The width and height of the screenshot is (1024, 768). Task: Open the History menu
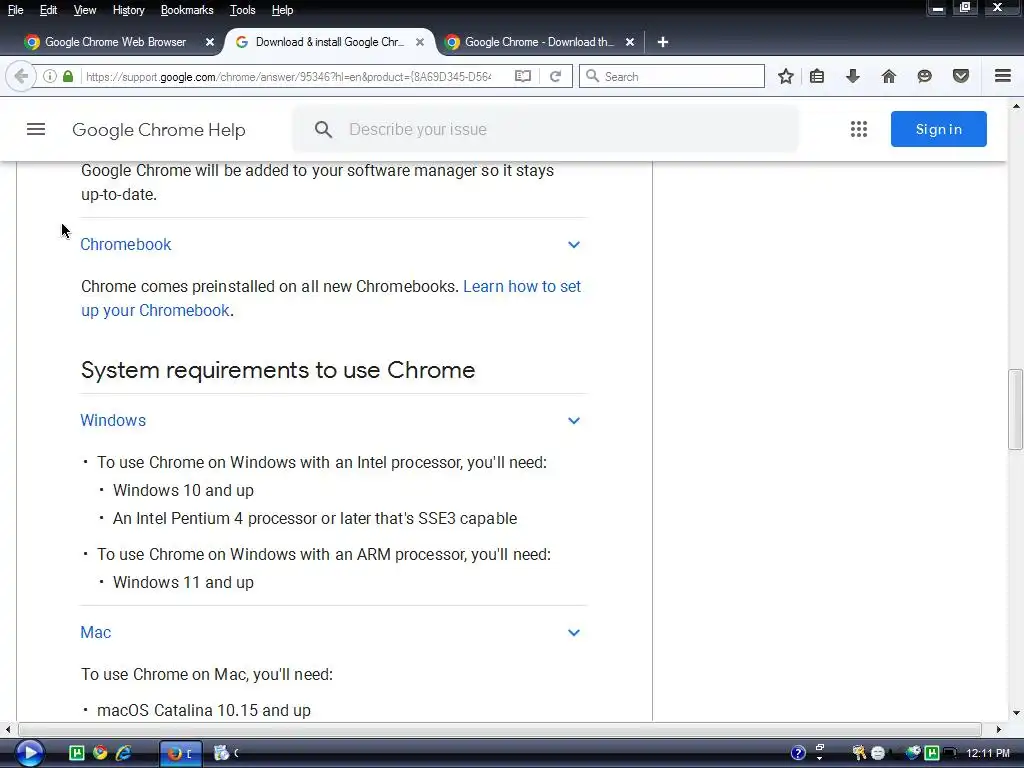(x=128, y=10)
